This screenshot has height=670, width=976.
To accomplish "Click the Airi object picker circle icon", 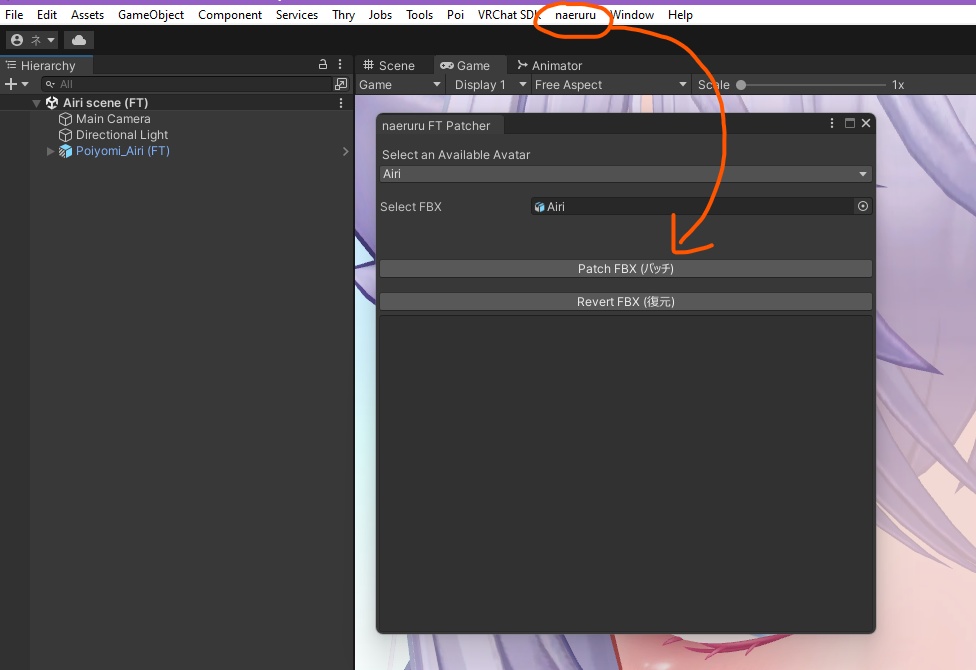I will (x=862, y=206).
